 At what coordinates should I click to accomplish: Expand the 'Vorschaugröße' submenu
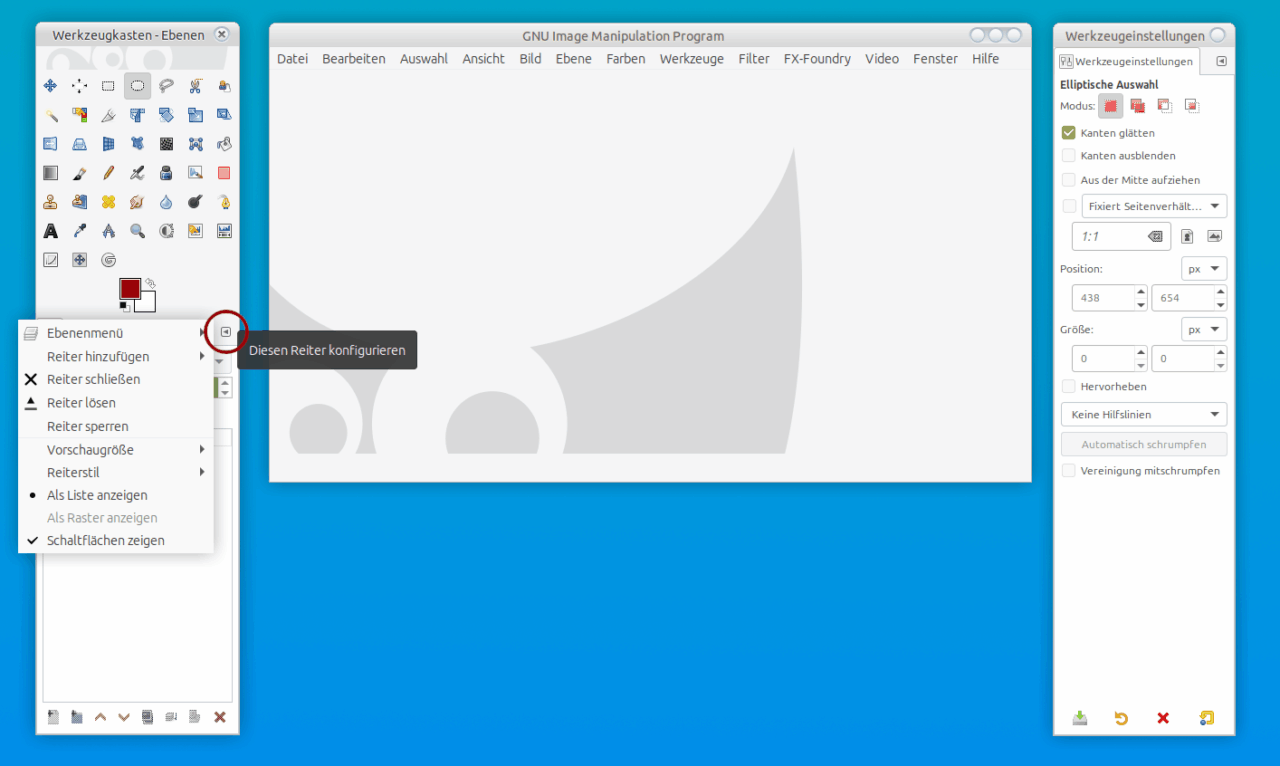pos(116,450)
